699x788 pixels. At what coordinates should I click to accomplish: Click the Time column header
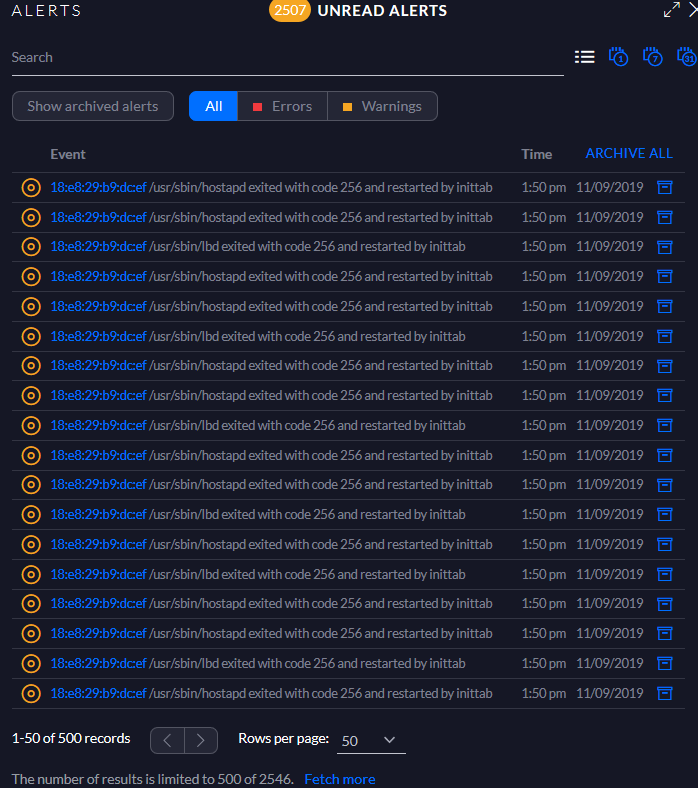tap(536, 154)
